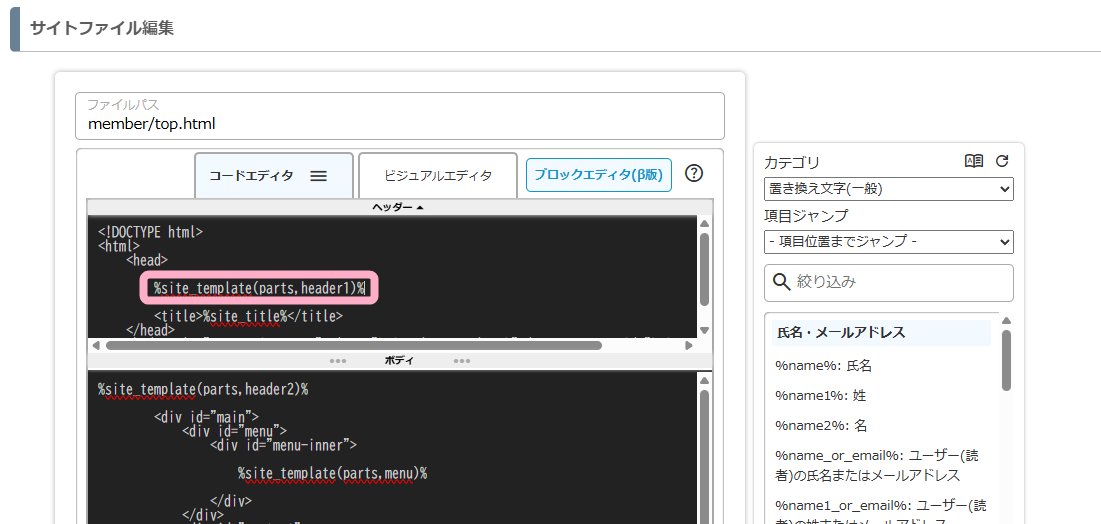The image size is (1101, 524).
Task: Open the ブロックエディタ(β版) button
Action: (x=598, y=175)
